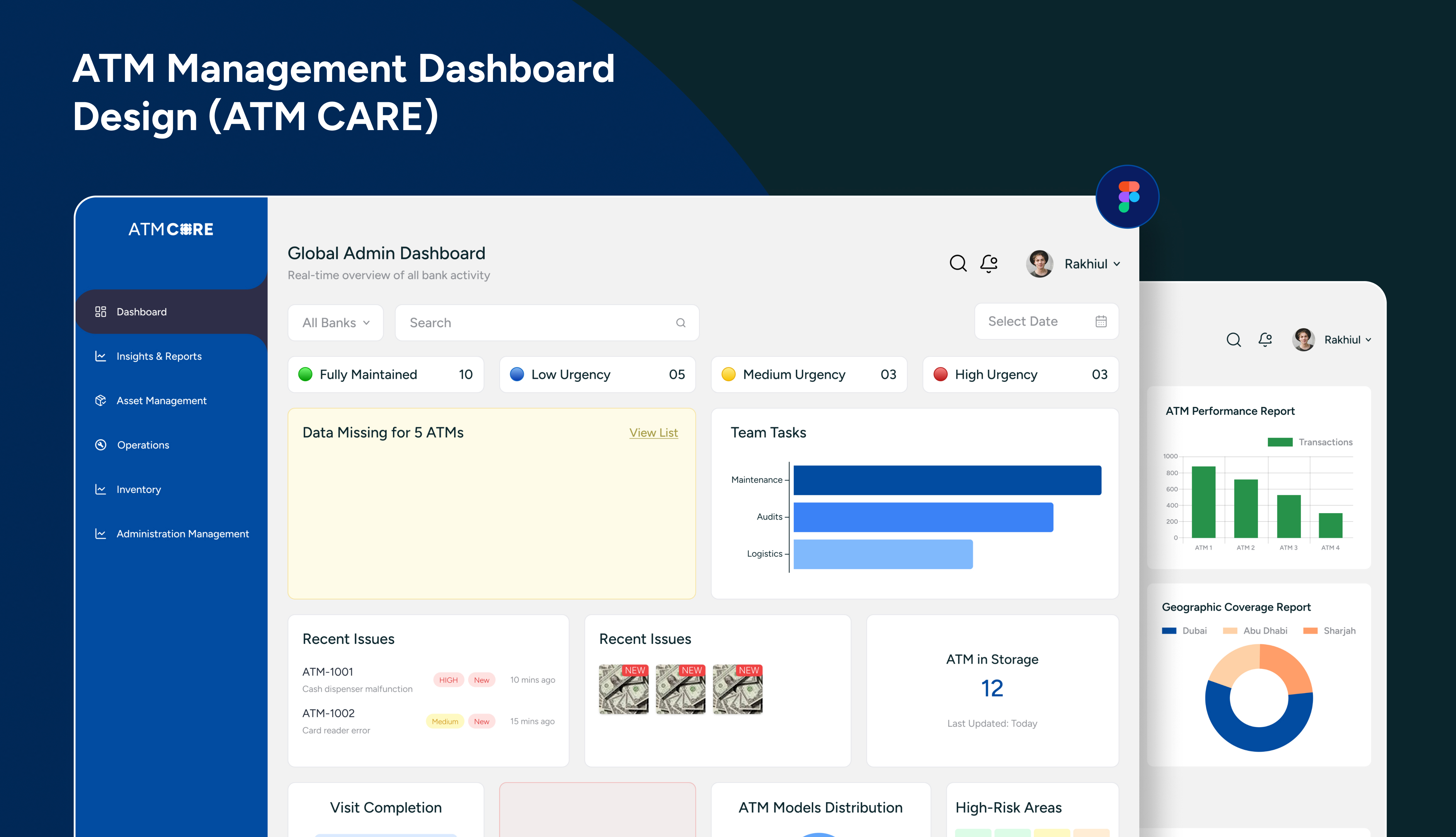The image size is (1456, 837).
Task: Toggle Transactions legend swatch in performance chart
Action: pos(1279,442)
